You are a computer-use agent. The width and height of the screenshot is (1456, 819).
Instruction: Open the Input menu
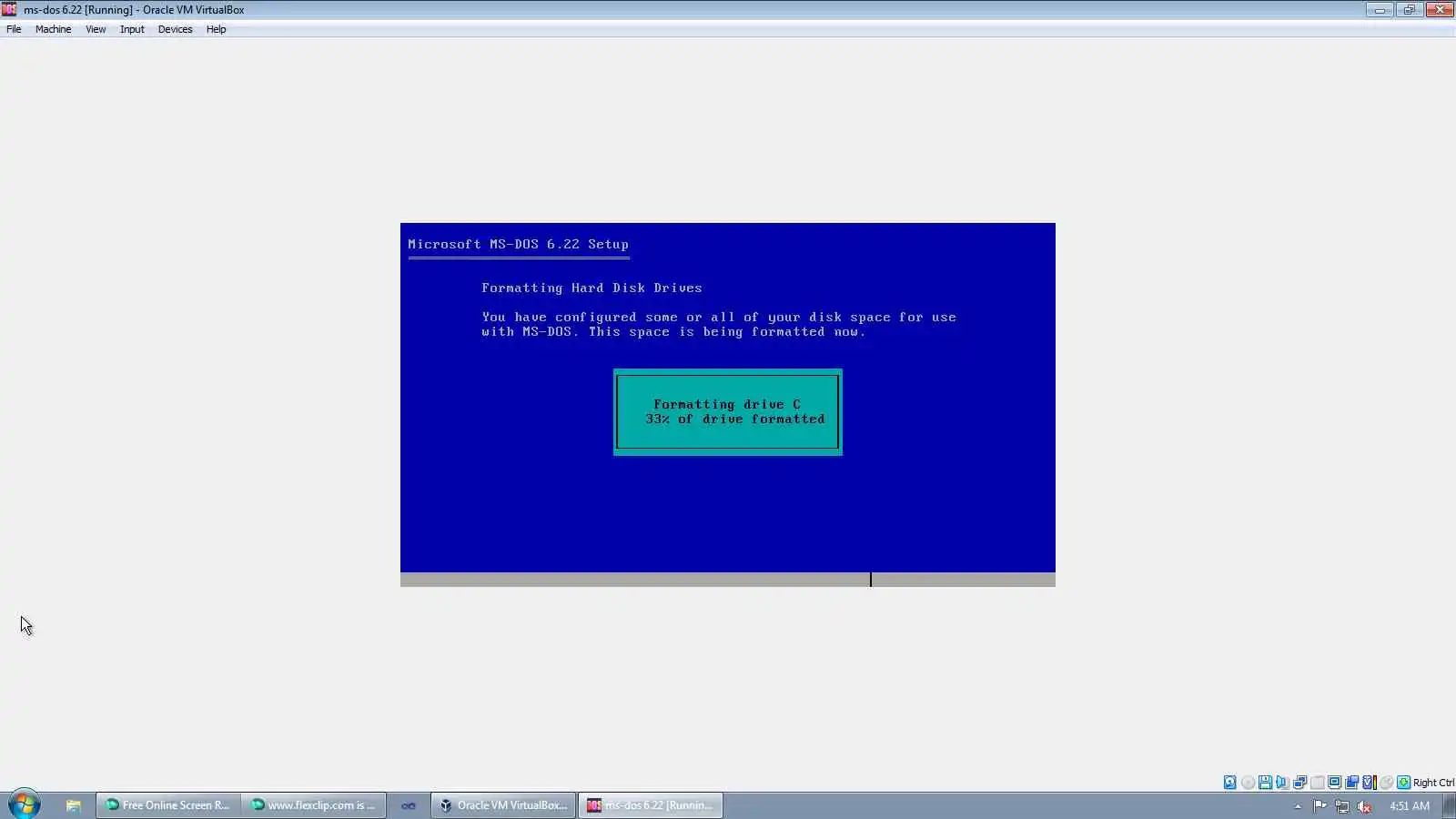132,29
